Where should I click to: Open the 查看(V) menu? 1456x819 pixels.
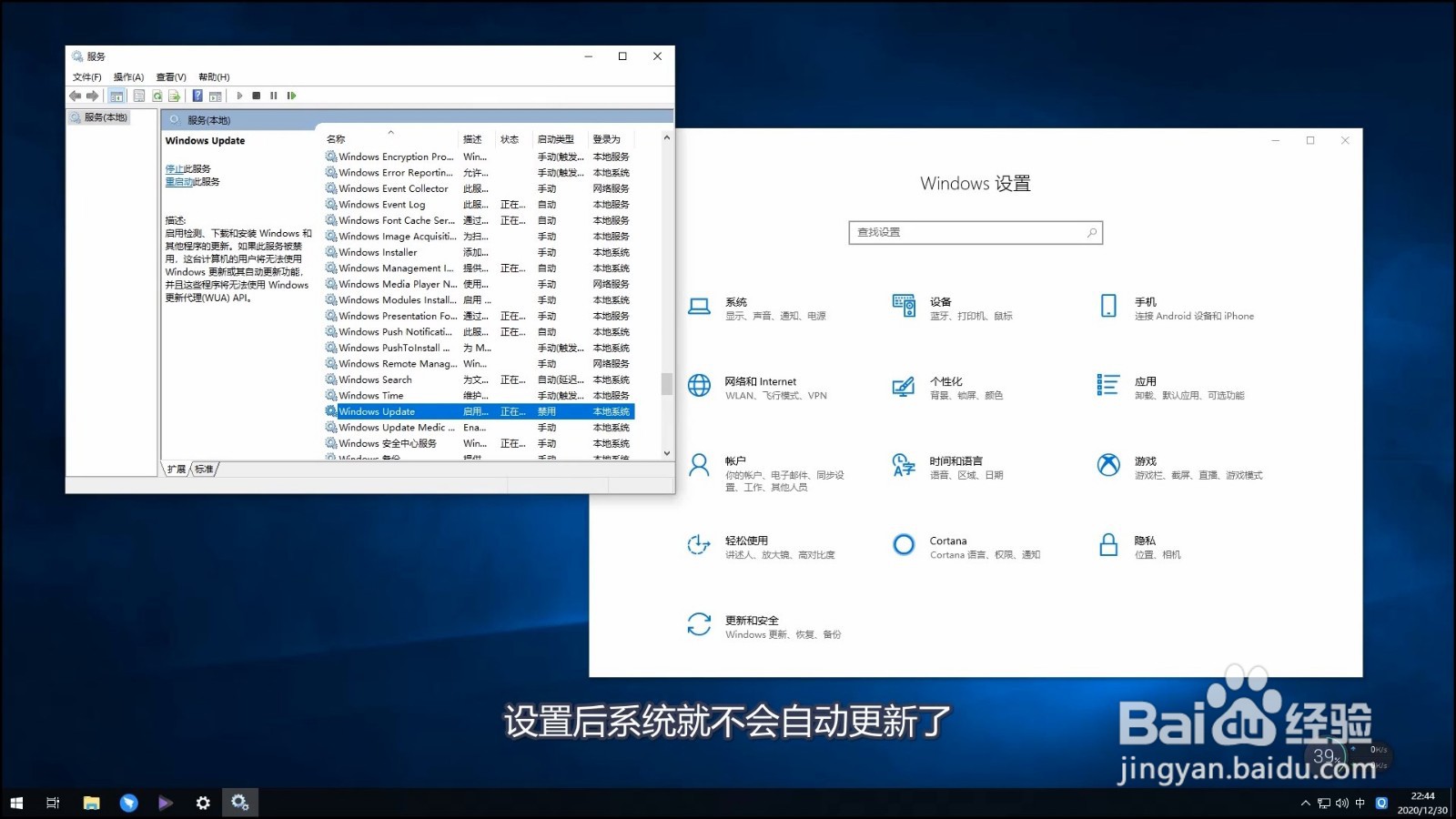[170, 76]
